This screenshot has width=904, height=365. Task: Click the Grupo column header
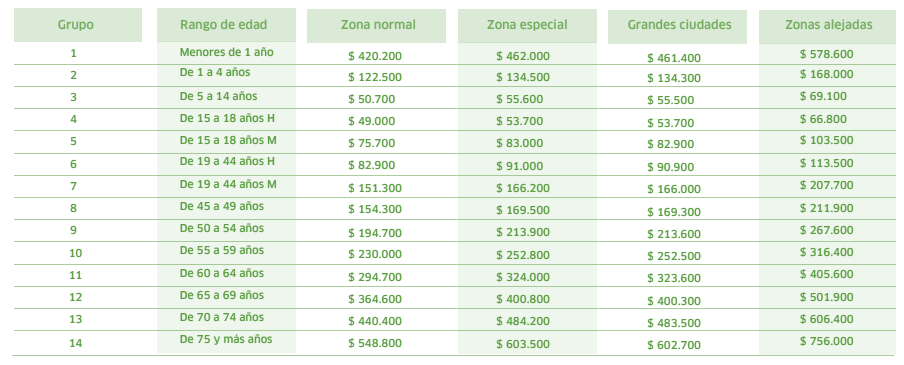point(78,25)
